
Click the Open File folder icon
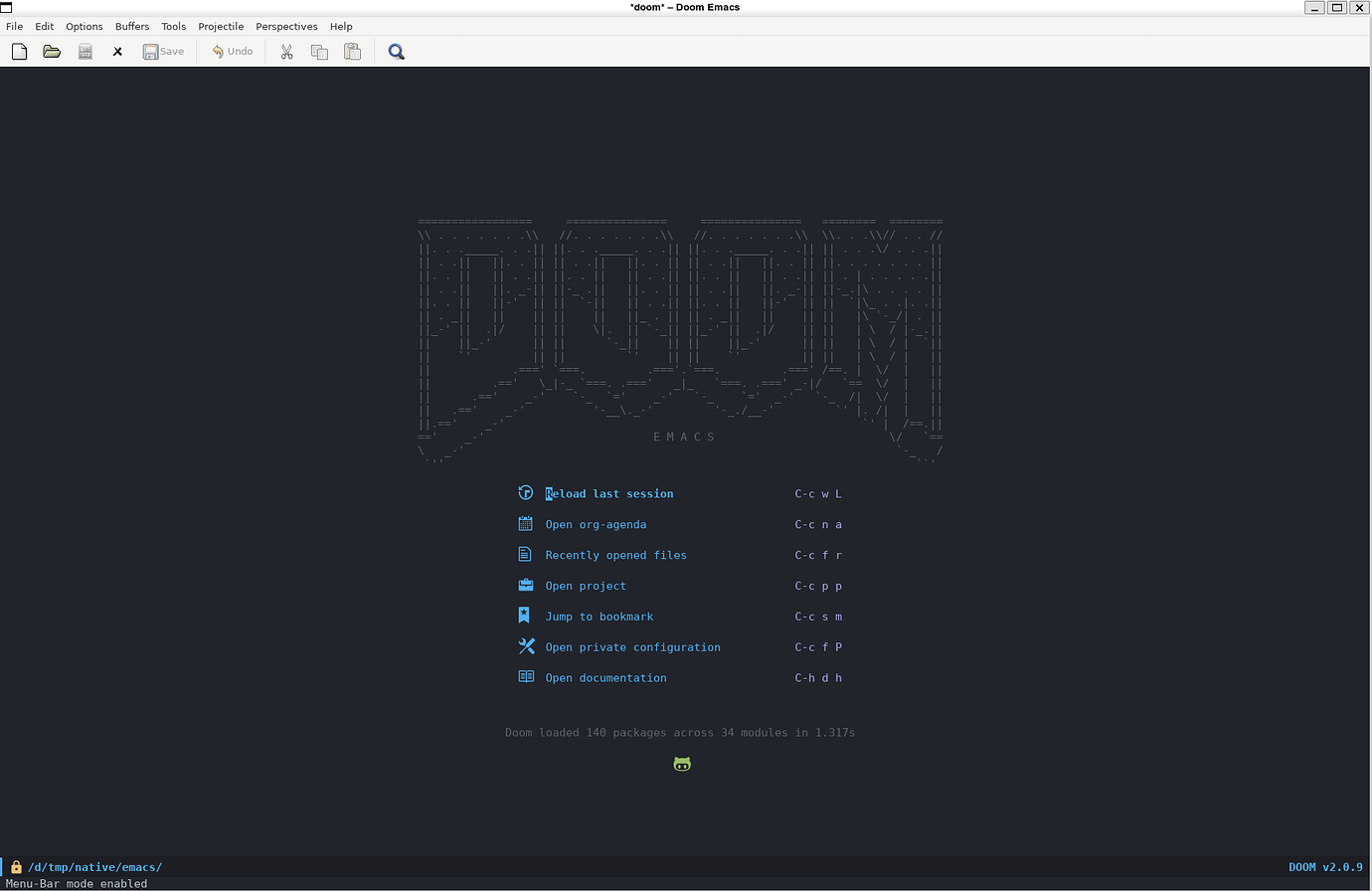[52, 52]
